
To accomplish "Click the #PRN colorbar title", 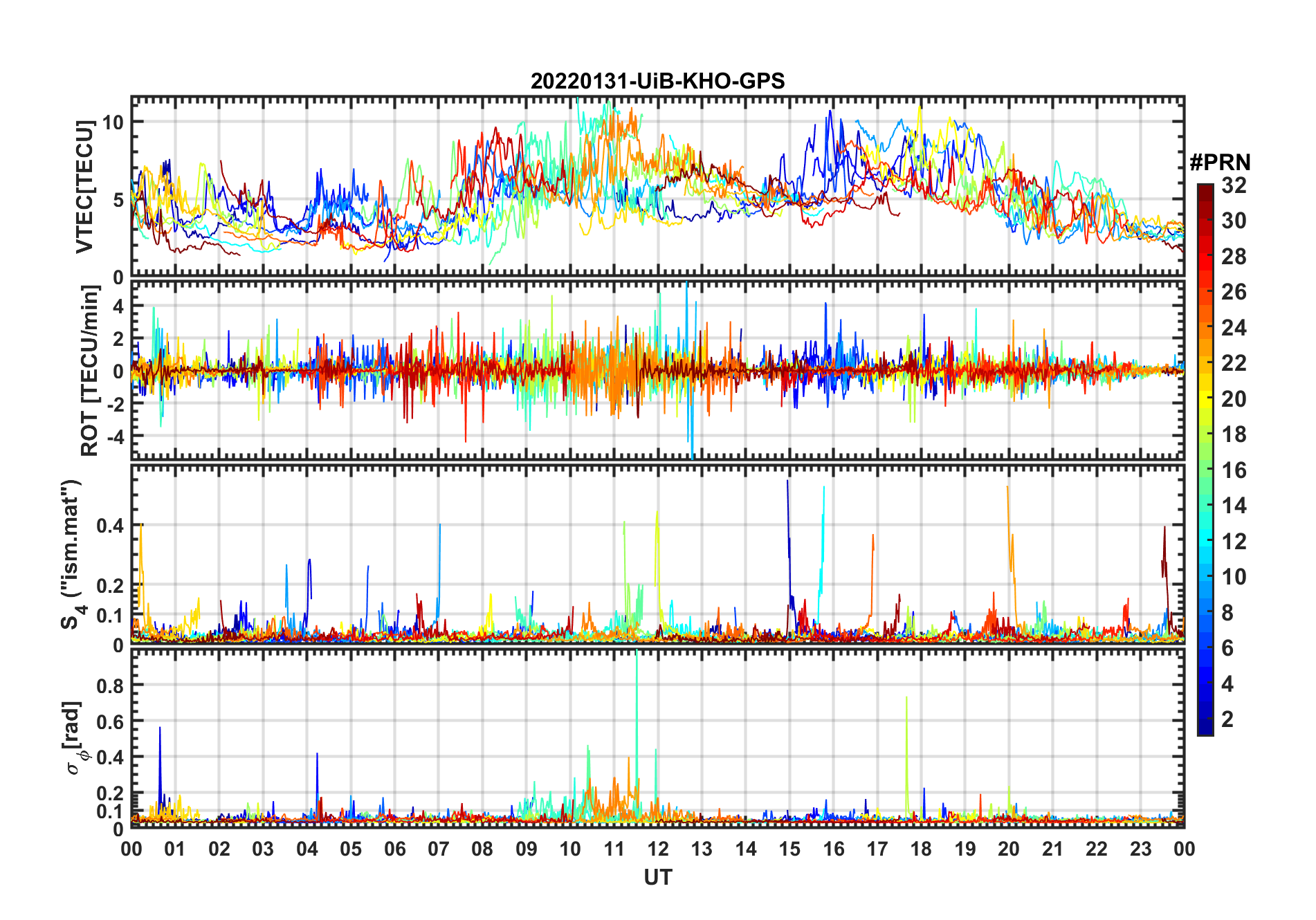I will 1220,163.
